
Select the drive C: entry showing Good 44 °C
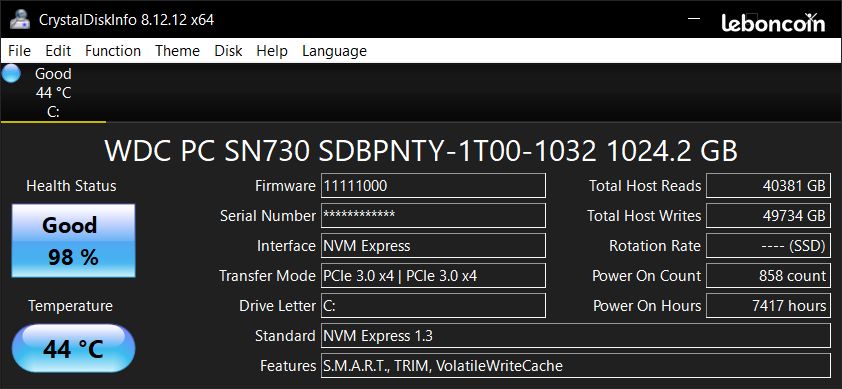[x=53, y=92]
